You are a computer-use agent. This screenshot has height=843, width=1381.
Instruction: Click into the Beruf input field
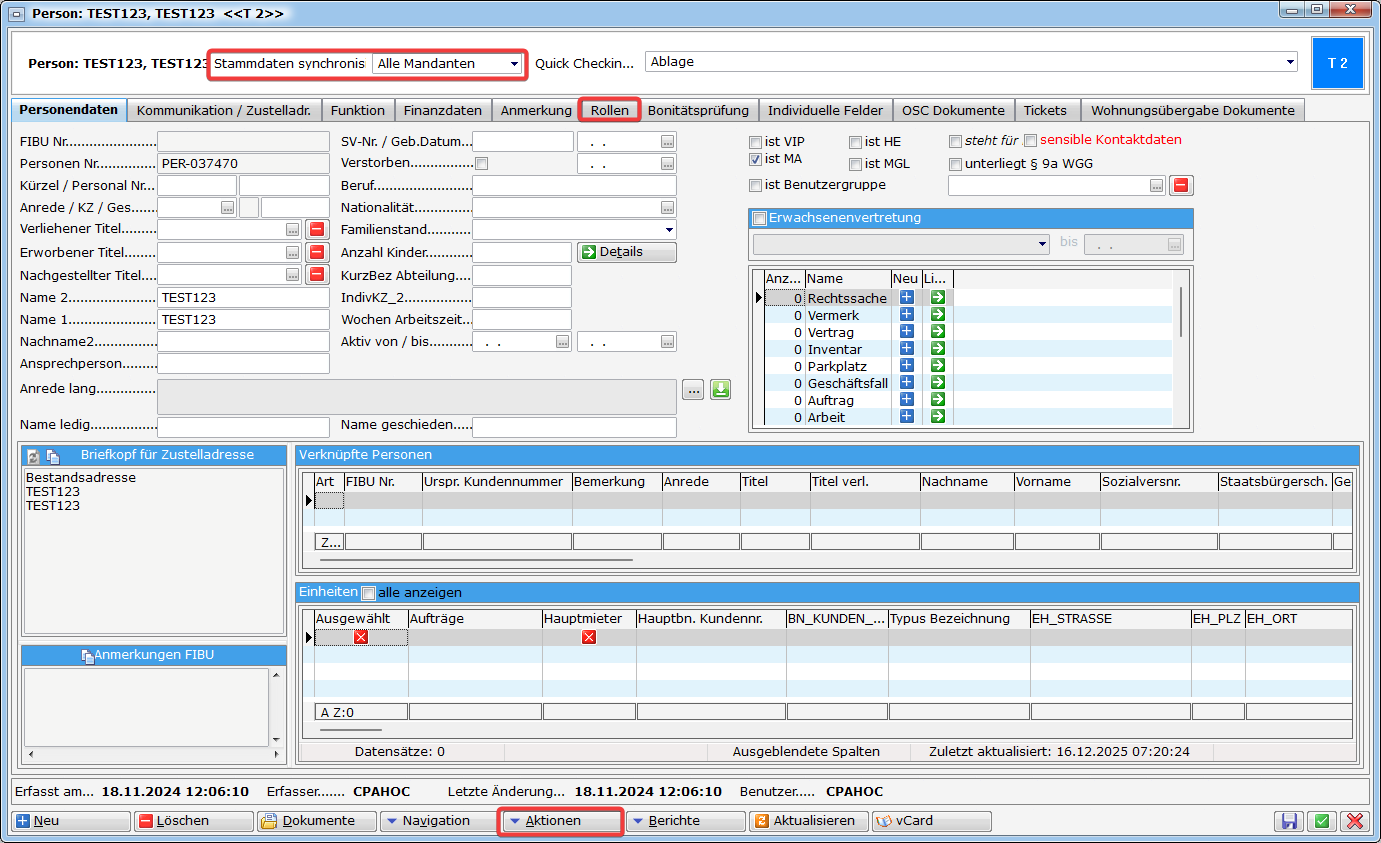click(574, 186)
